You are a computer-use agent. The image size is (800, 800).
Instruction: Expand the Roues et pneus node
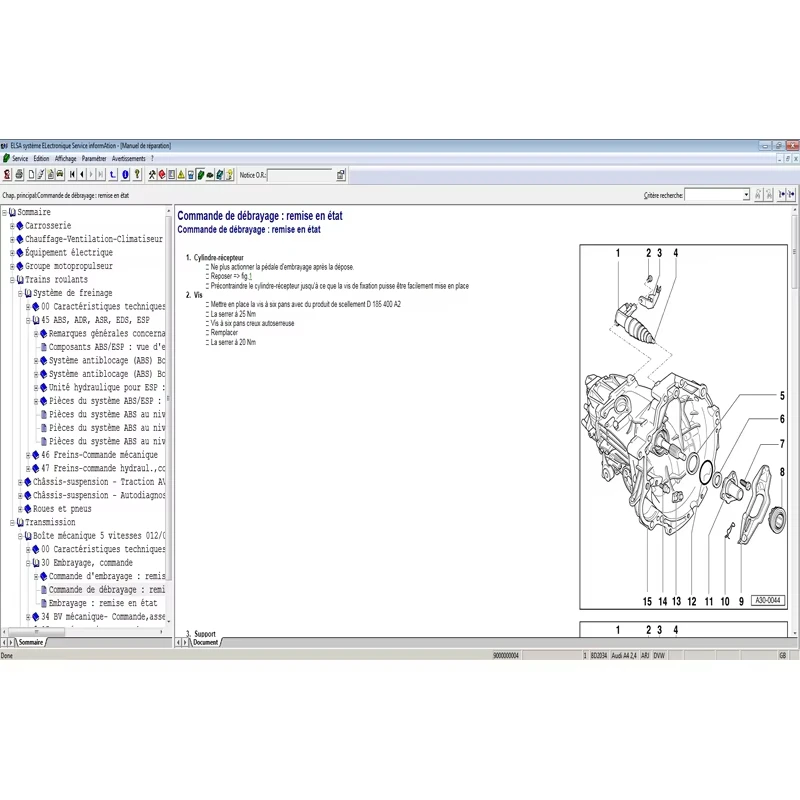tap(20, 509)
